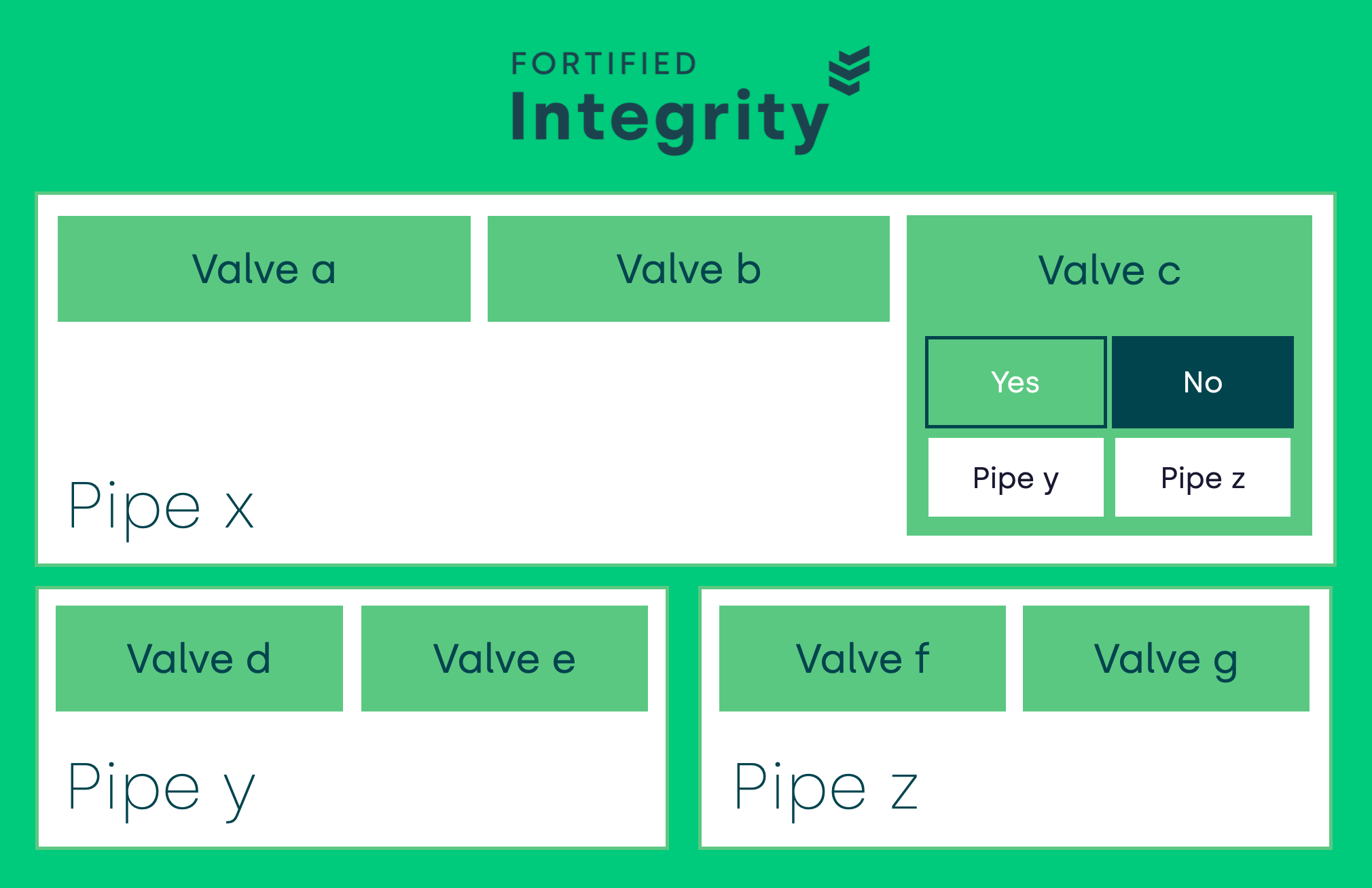Viewport: 1372px width, 888px height.
Task: Click the Valve c heading
Action: coord(1108,270)
